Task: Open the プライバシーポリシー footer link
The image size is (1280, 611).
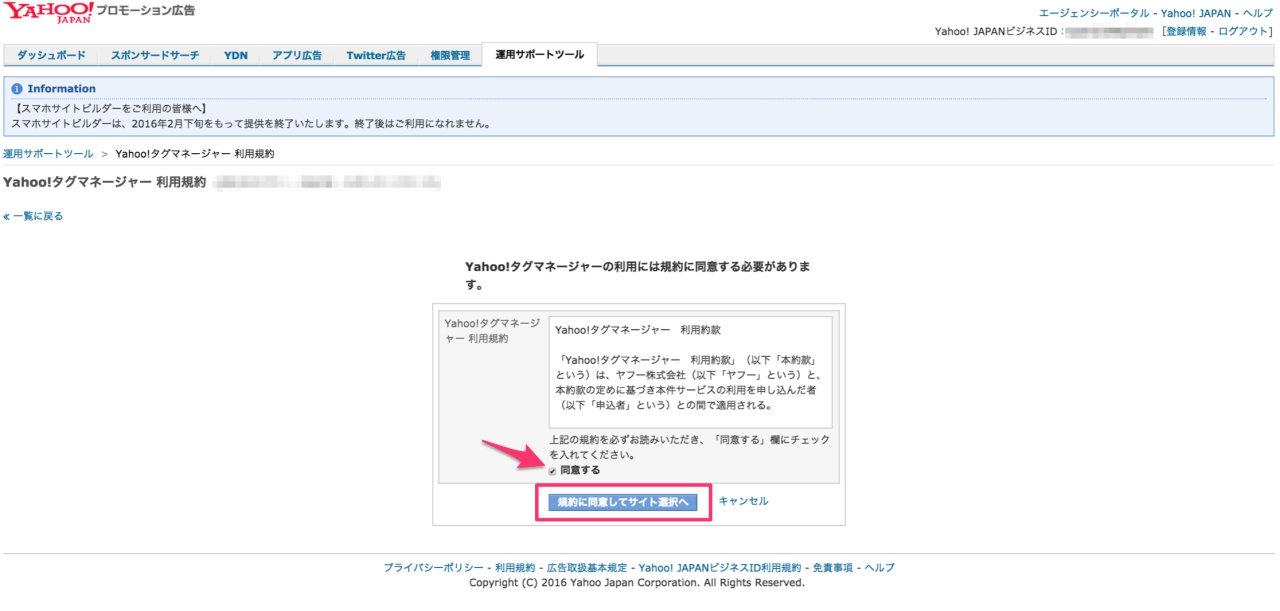Action: coord(433,567)
